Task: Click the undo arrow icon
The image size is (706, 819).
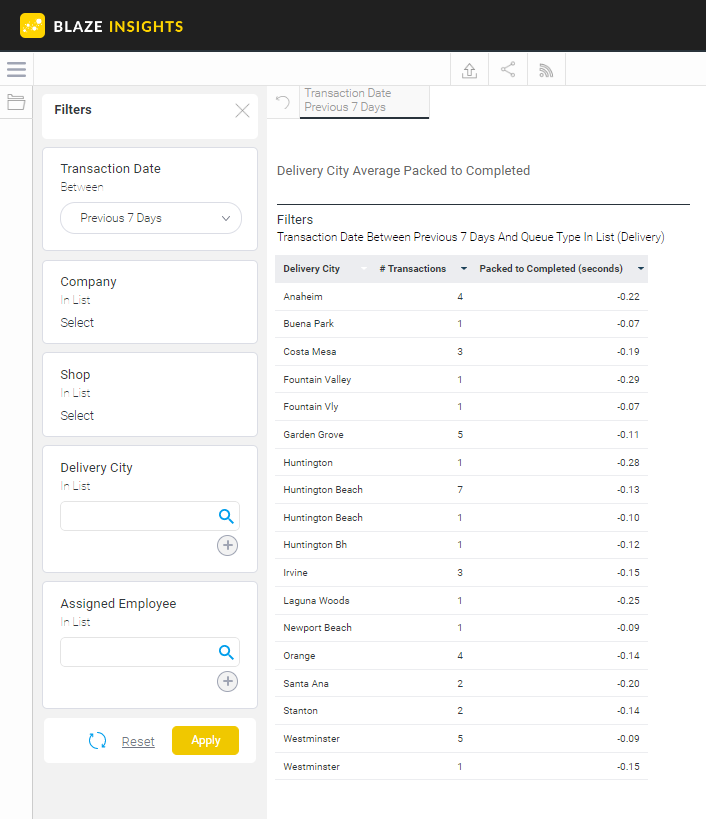Action: coord(283,102)
